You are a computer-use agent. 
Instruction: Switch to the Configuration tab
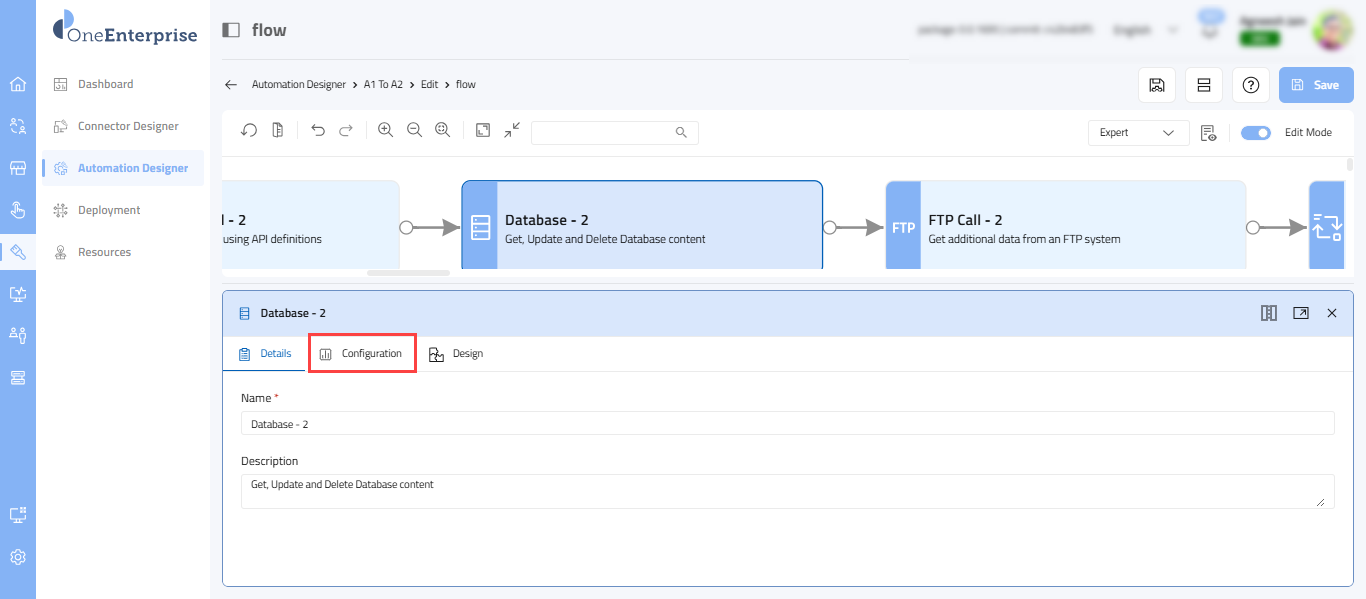tap(362, 354)
